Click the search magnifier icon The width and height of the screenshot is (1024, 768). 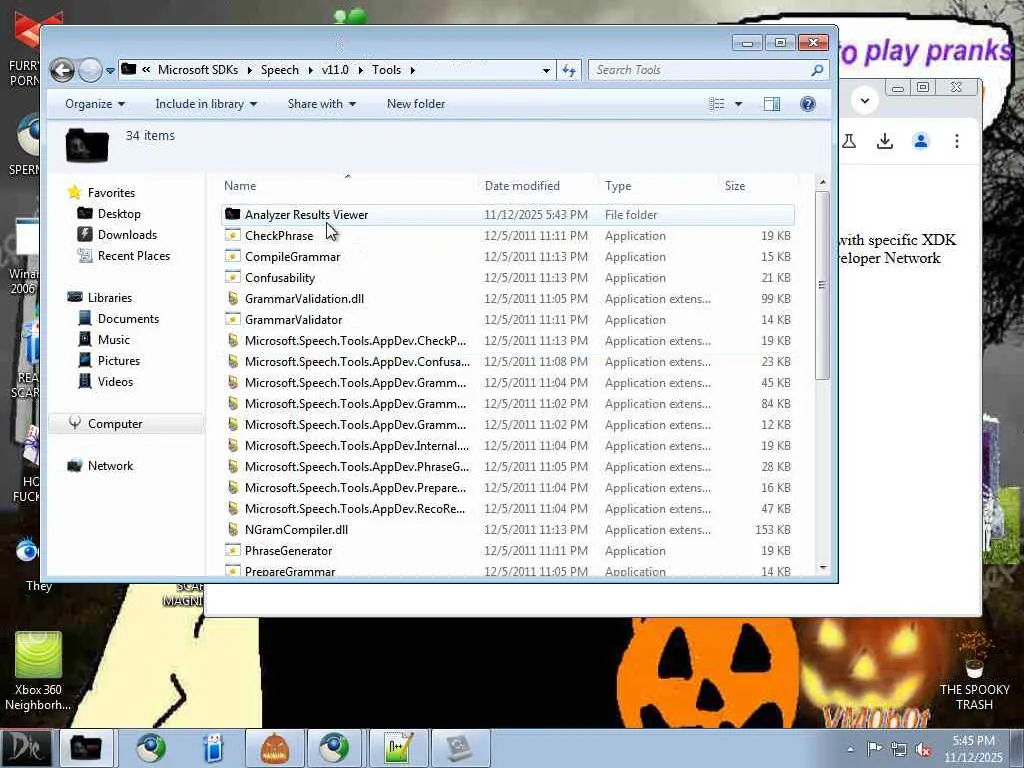(817, 70)
